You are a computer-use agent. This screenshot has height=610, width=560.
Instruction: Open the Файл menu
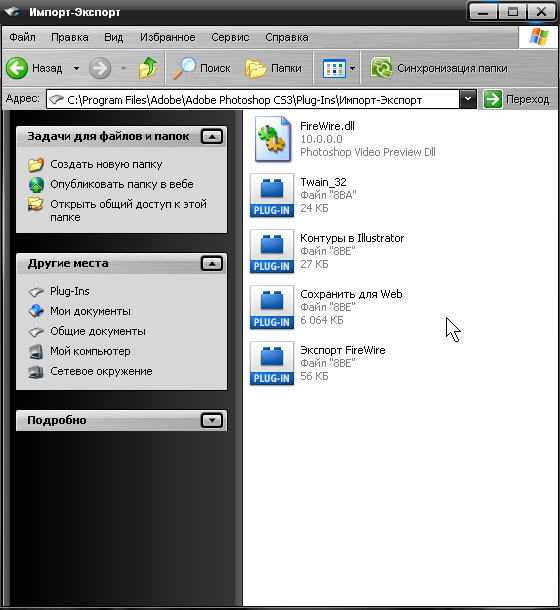[22, 37]
